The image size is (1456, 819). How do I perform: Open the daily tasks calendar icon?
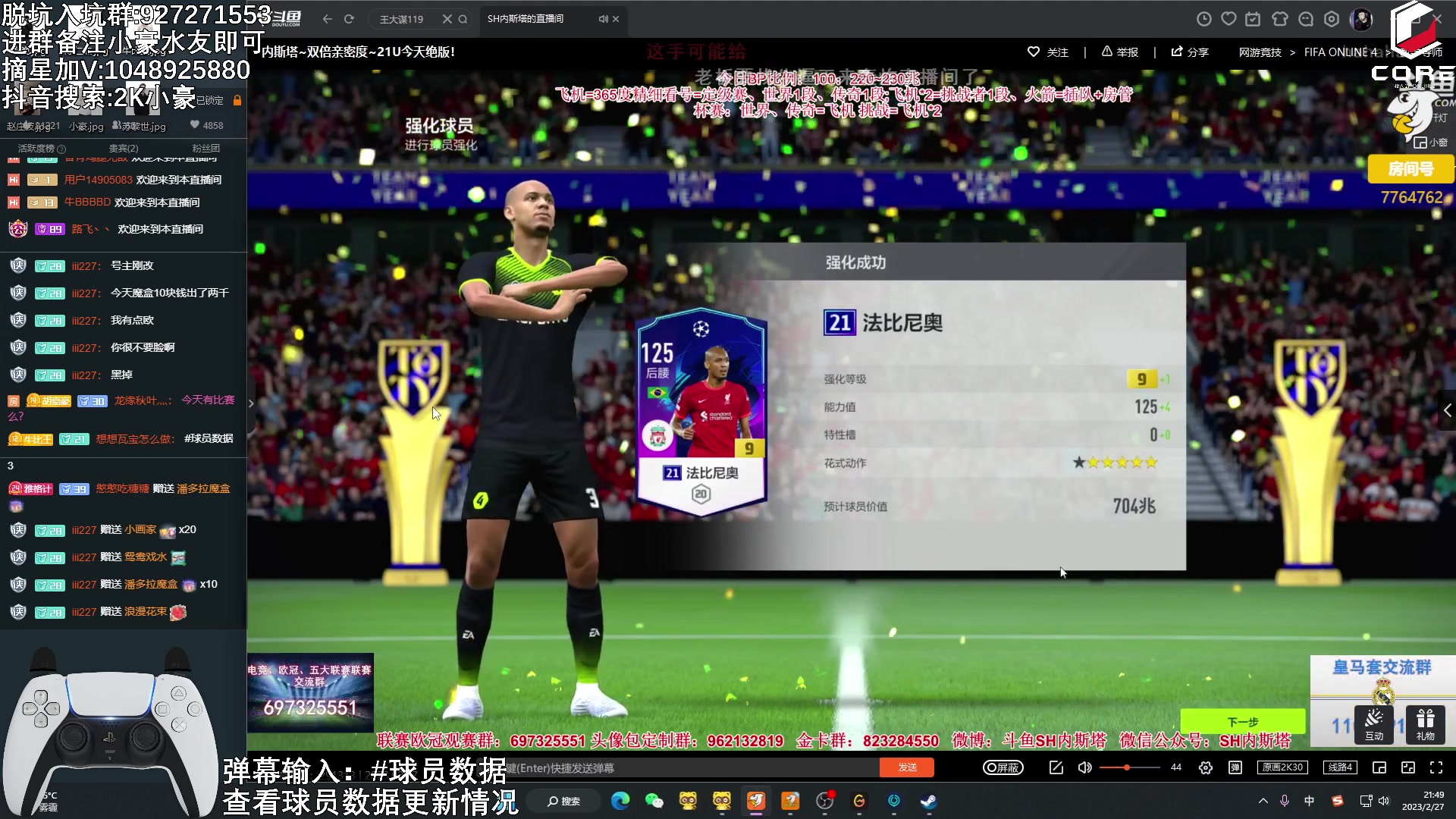pos(1254,19)
